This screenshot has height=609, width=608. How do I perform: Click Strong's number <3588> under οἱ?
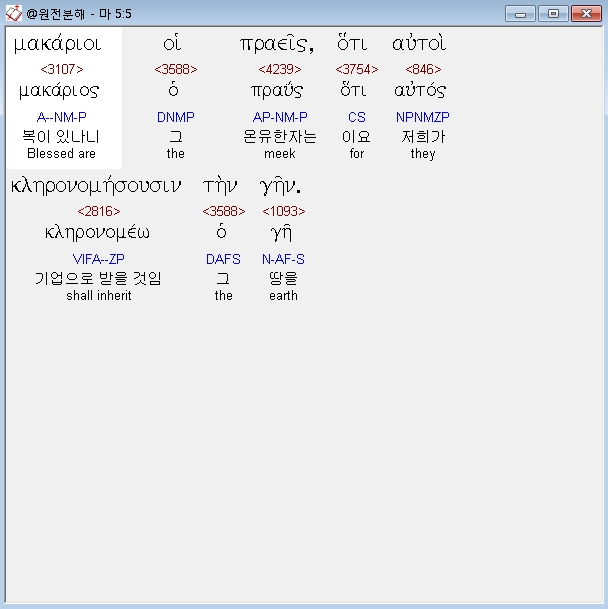coord(176,69)
